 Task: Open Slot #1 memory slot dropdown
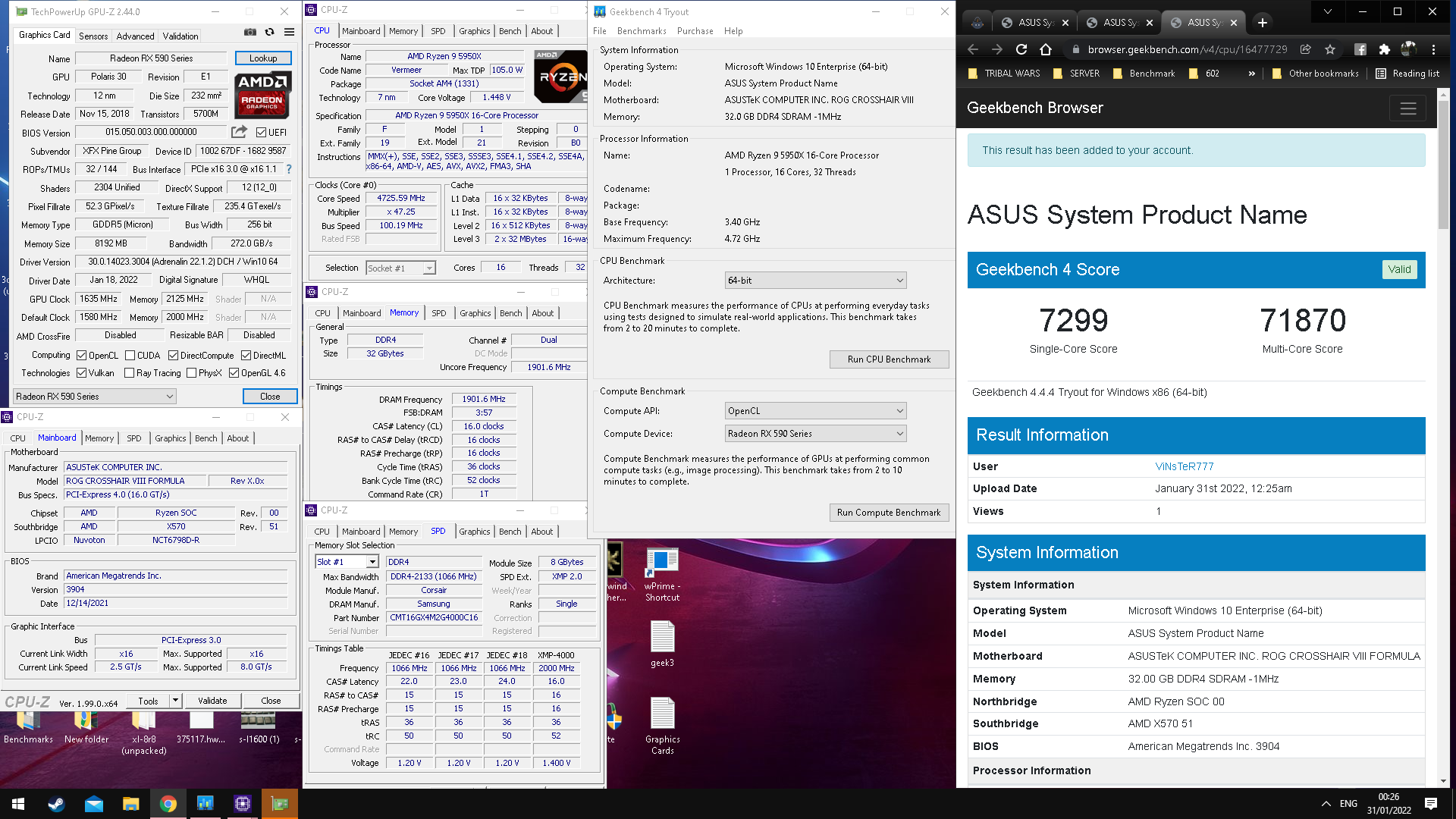tap(347, 562)
